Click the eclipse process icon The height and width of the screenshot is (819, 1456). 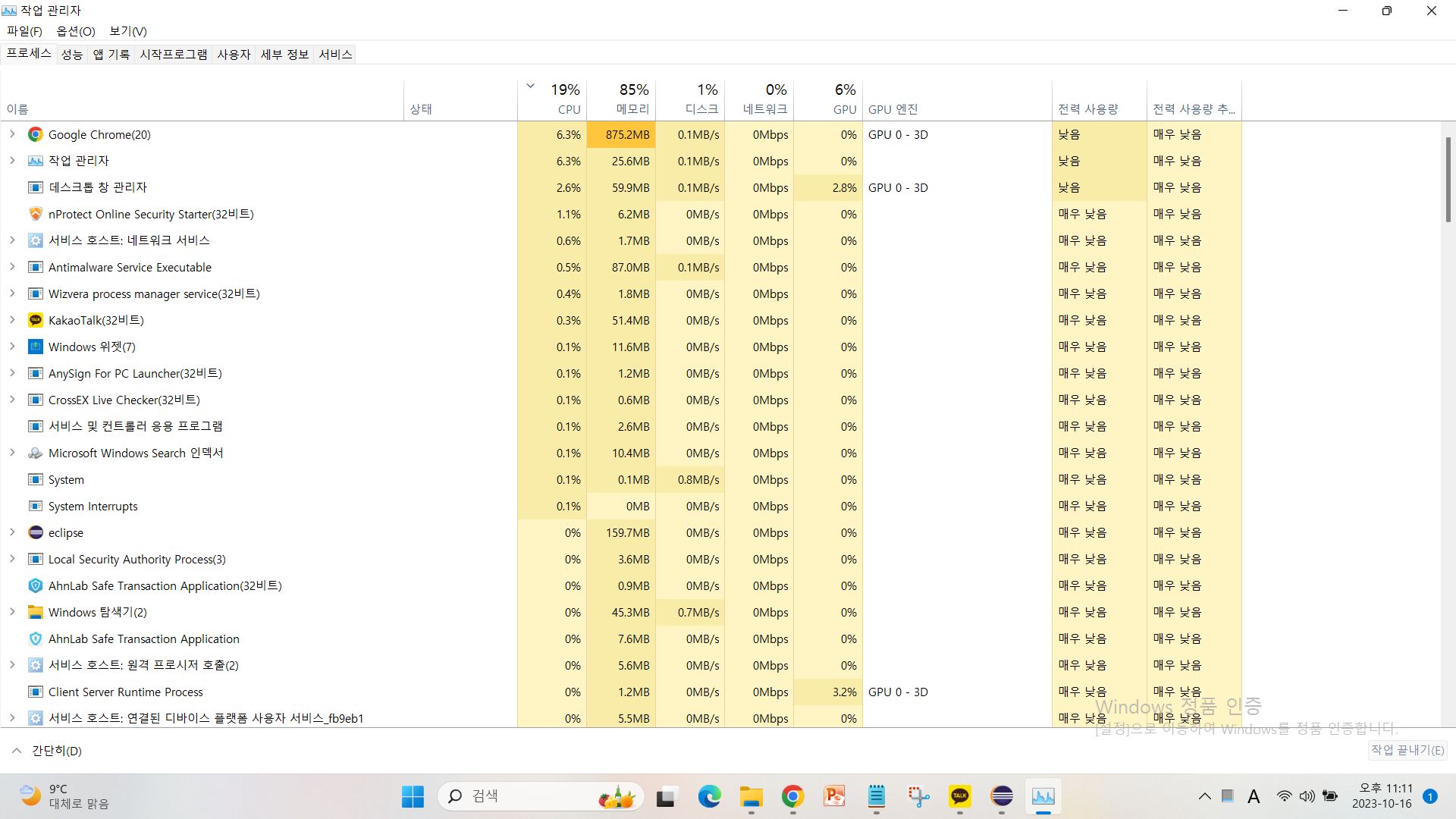[x=36, y=532]
